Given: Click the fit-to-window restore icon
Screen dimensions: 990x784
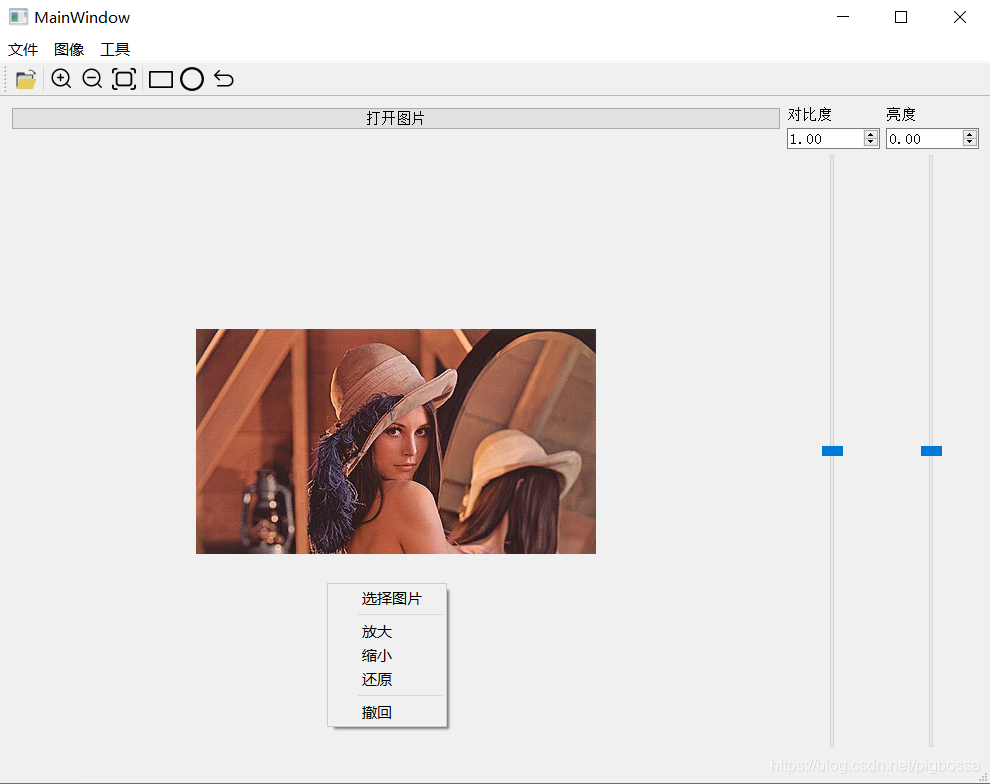Looking at the screenshot, I should 124,79.
